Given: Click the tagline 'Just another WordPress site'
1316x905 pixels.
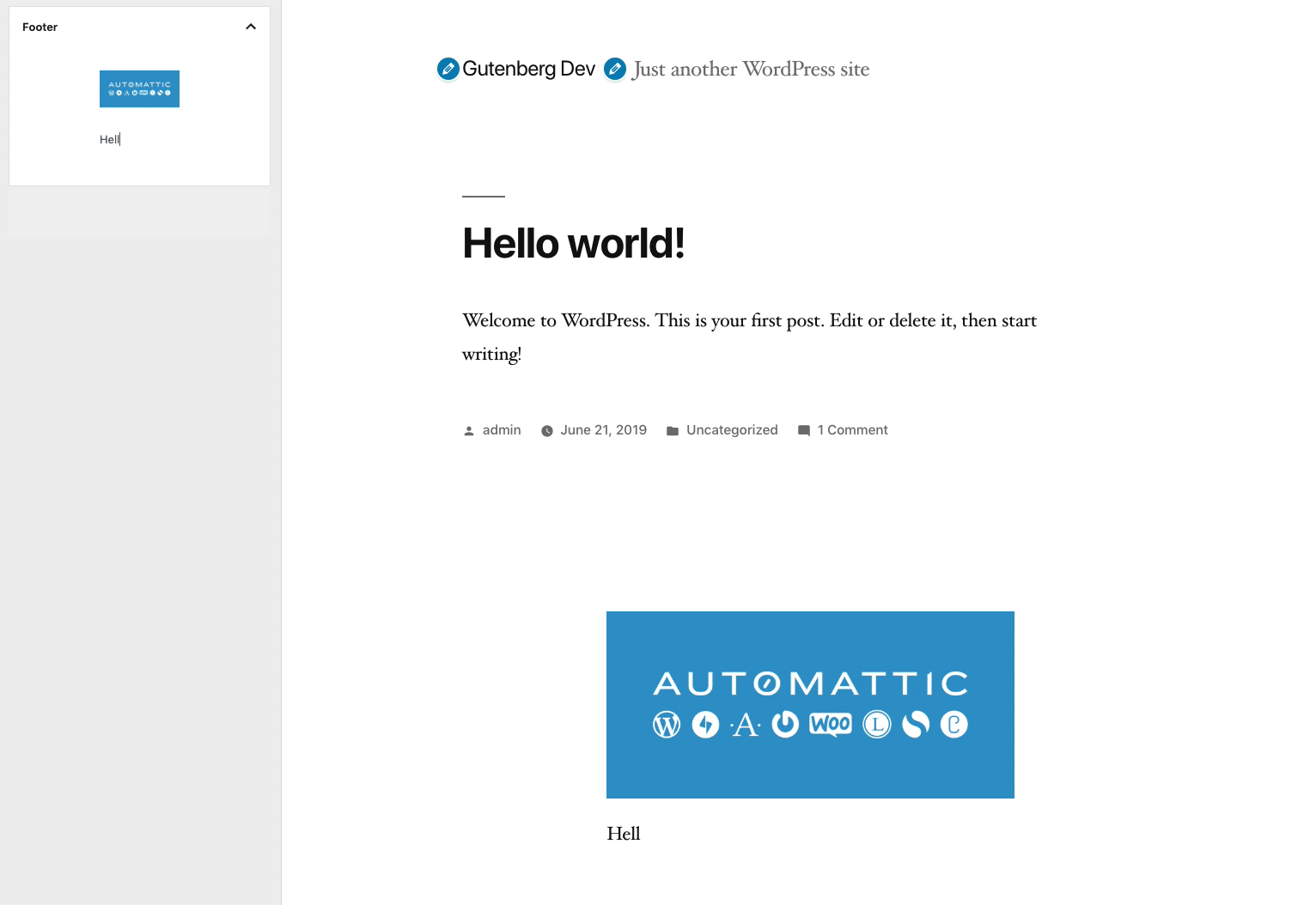Looking at the screenshot, I should [x=751, y=69].
